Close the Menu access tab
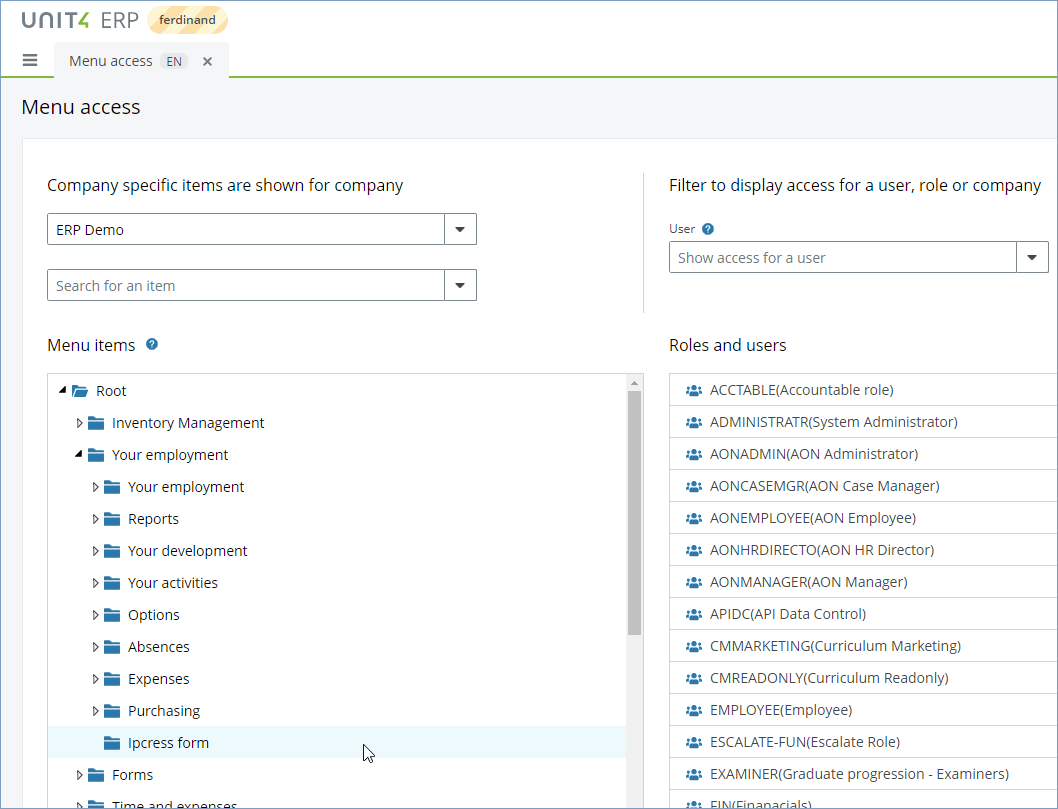The width and height of the screenshot is (1058, 809). (208, 61)
